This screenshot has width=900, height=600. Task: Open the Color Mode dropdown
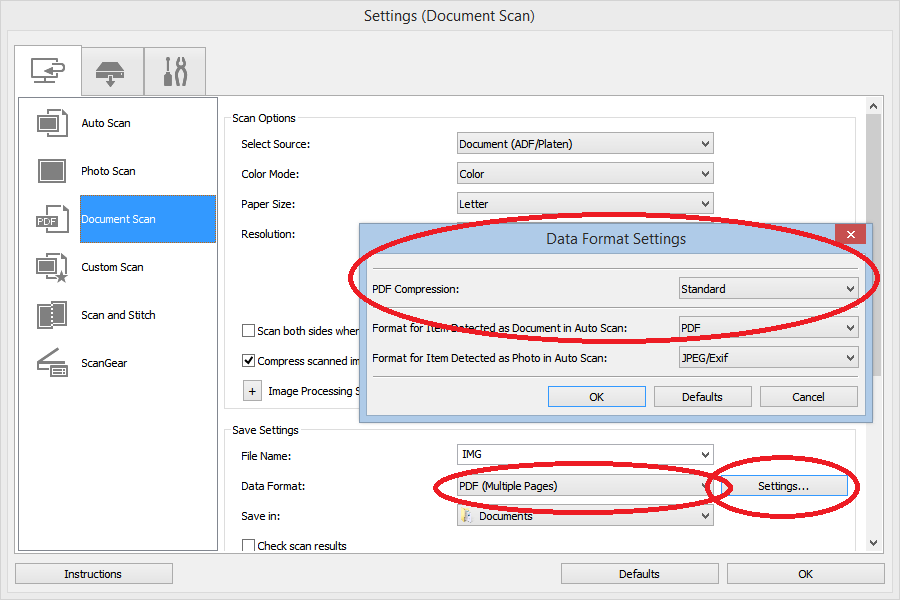(x=585, y=174)
